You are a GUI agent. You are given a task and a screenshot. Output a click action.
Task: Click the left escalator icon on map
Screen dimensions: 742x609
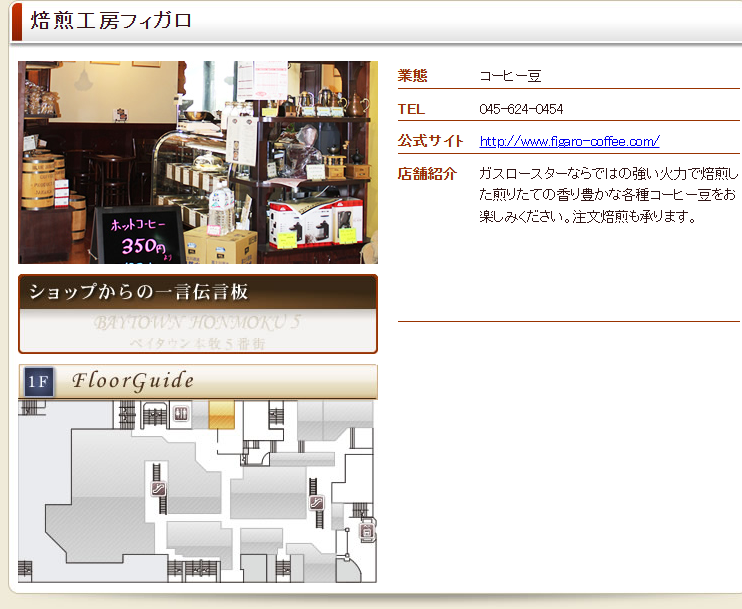(158, 488)
